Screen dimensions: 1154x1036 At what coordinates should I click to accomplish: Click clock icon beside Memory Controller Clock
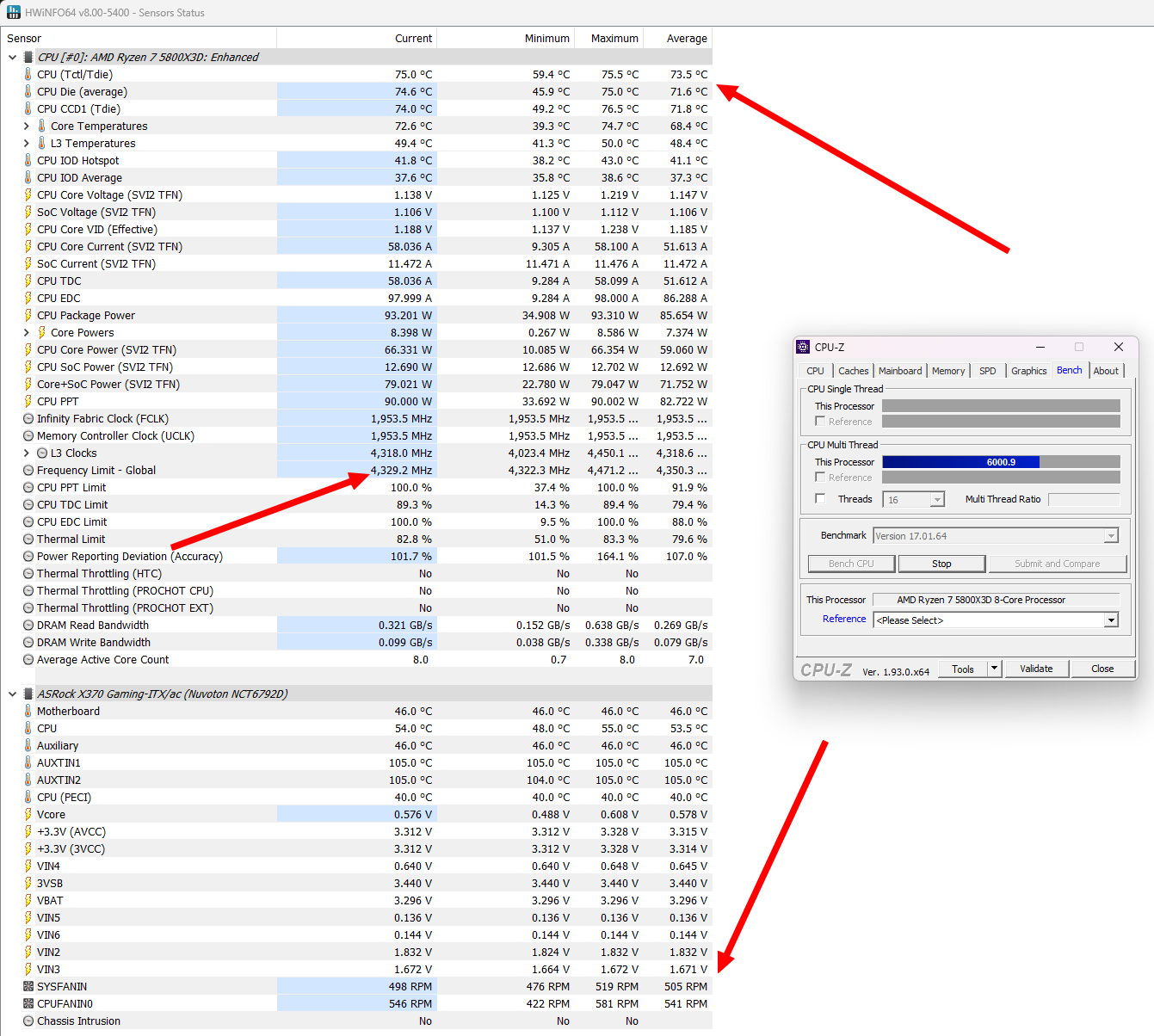(x=28, y=435)
